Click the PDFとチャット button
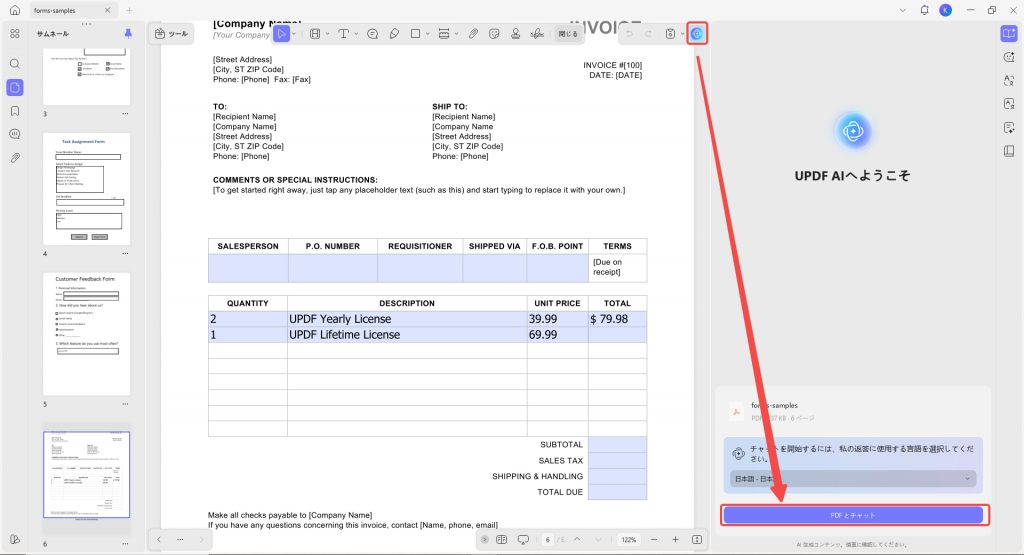The image size is (1024, 555). click(853, 515)
